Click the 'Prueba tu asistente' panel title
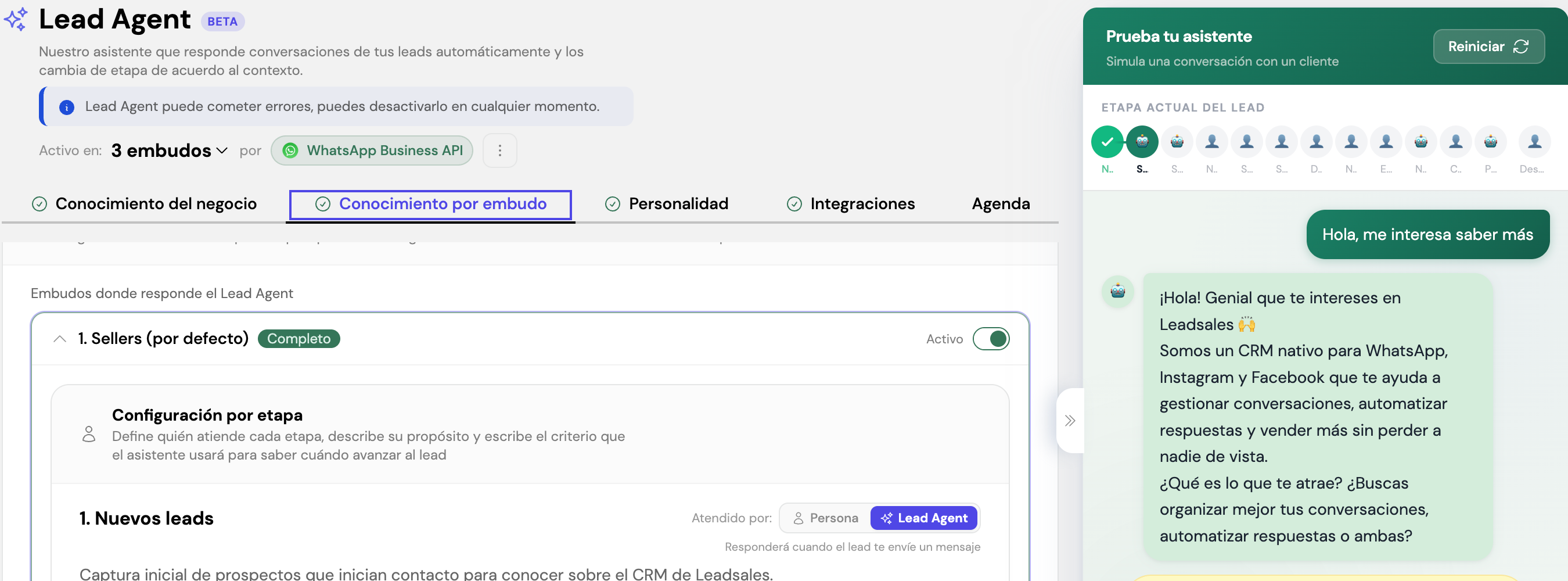This screenshot has height=581, width=1568. click(x=1178, y=37)
